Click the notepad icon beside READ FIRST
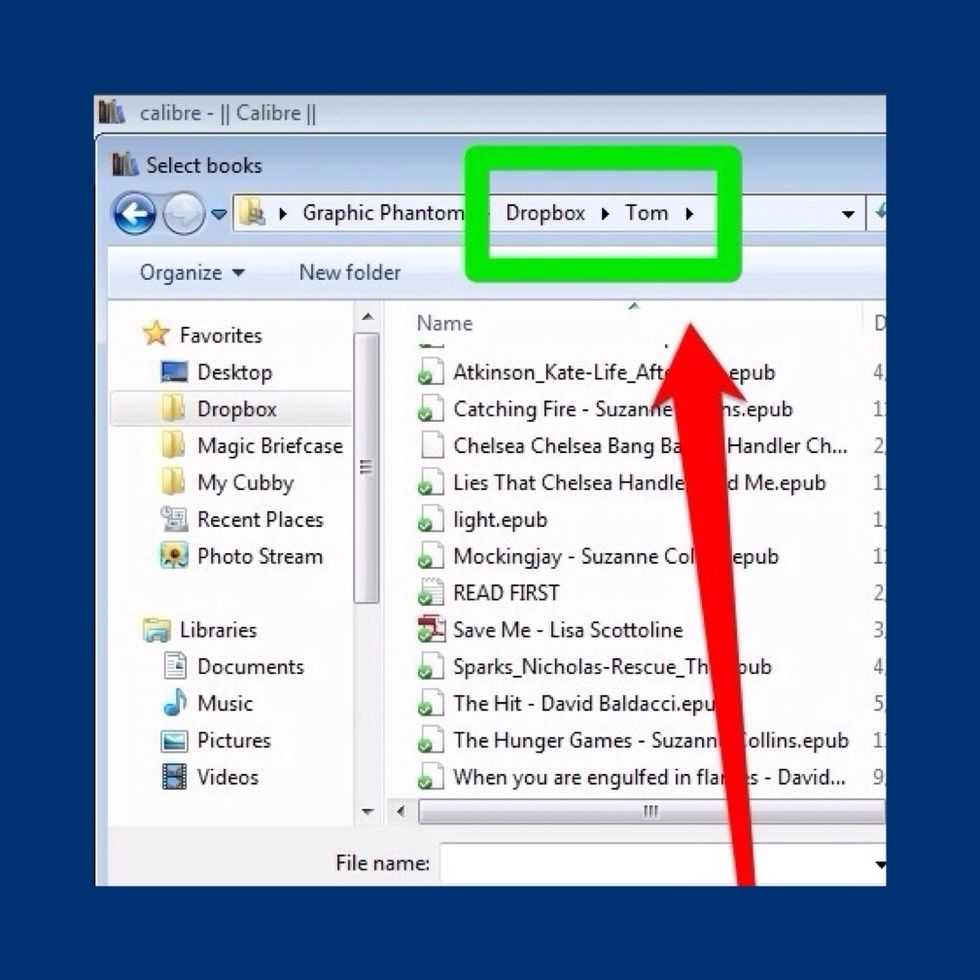 [431, 592]
